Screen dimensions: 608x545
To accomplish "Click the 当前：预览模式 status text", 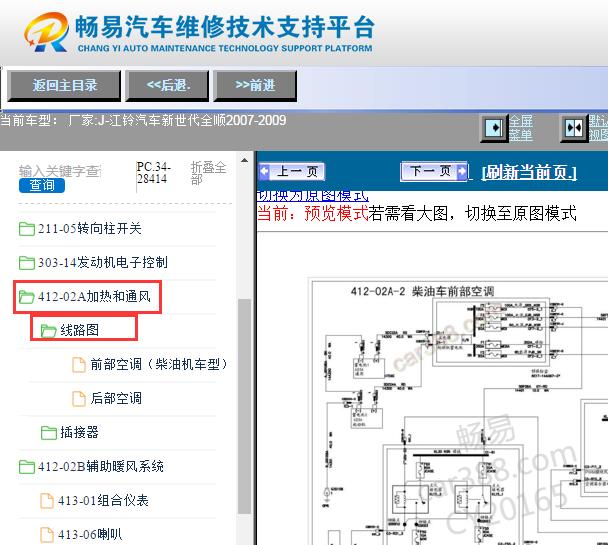I will click(313, 214).
